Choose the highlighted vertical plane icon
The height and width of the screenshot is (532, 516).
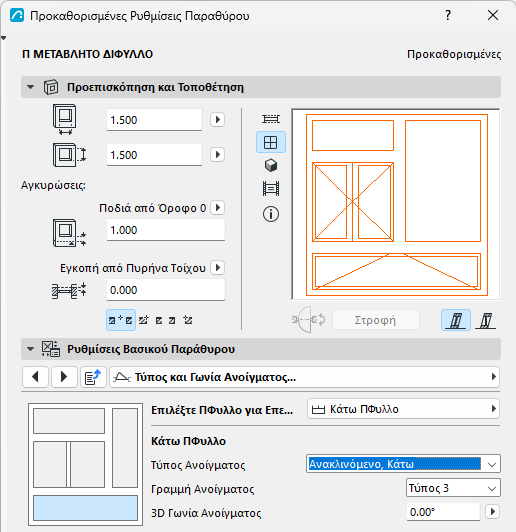coord(456,320)
